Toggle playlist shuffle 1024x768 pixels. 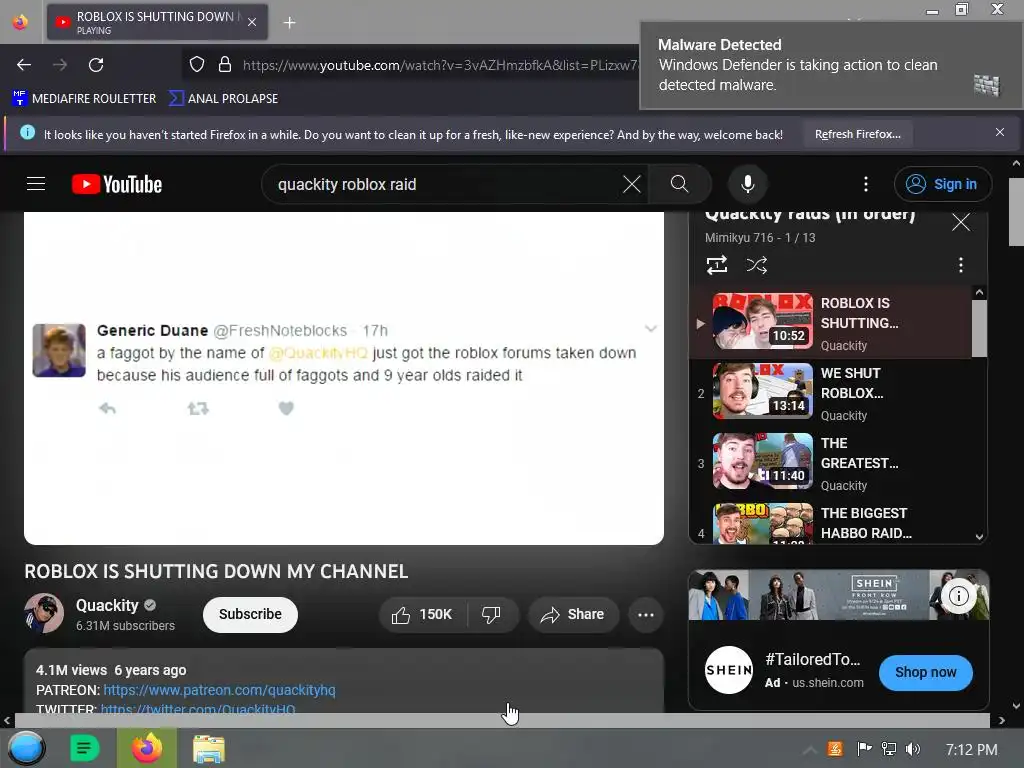(757, 265)
